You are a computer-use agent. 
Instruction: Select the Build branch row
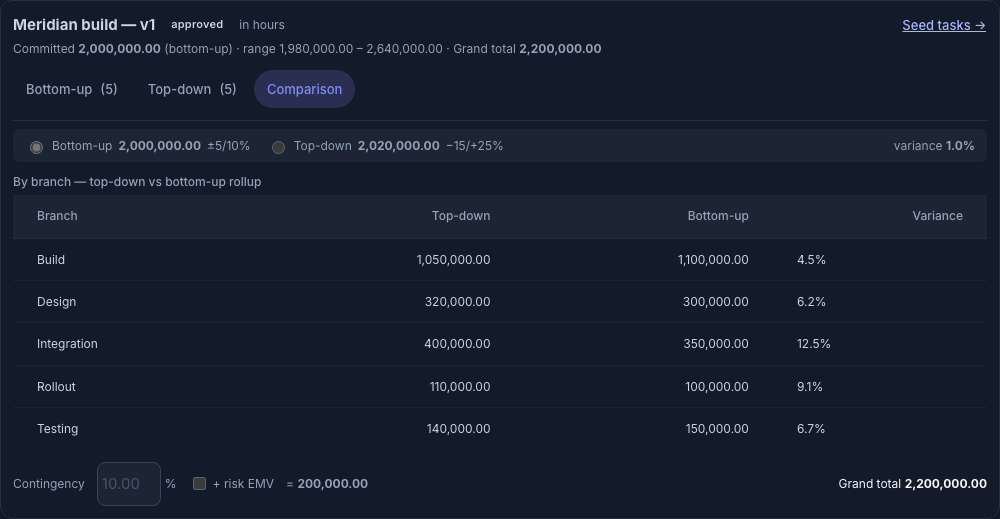[500, 260]
